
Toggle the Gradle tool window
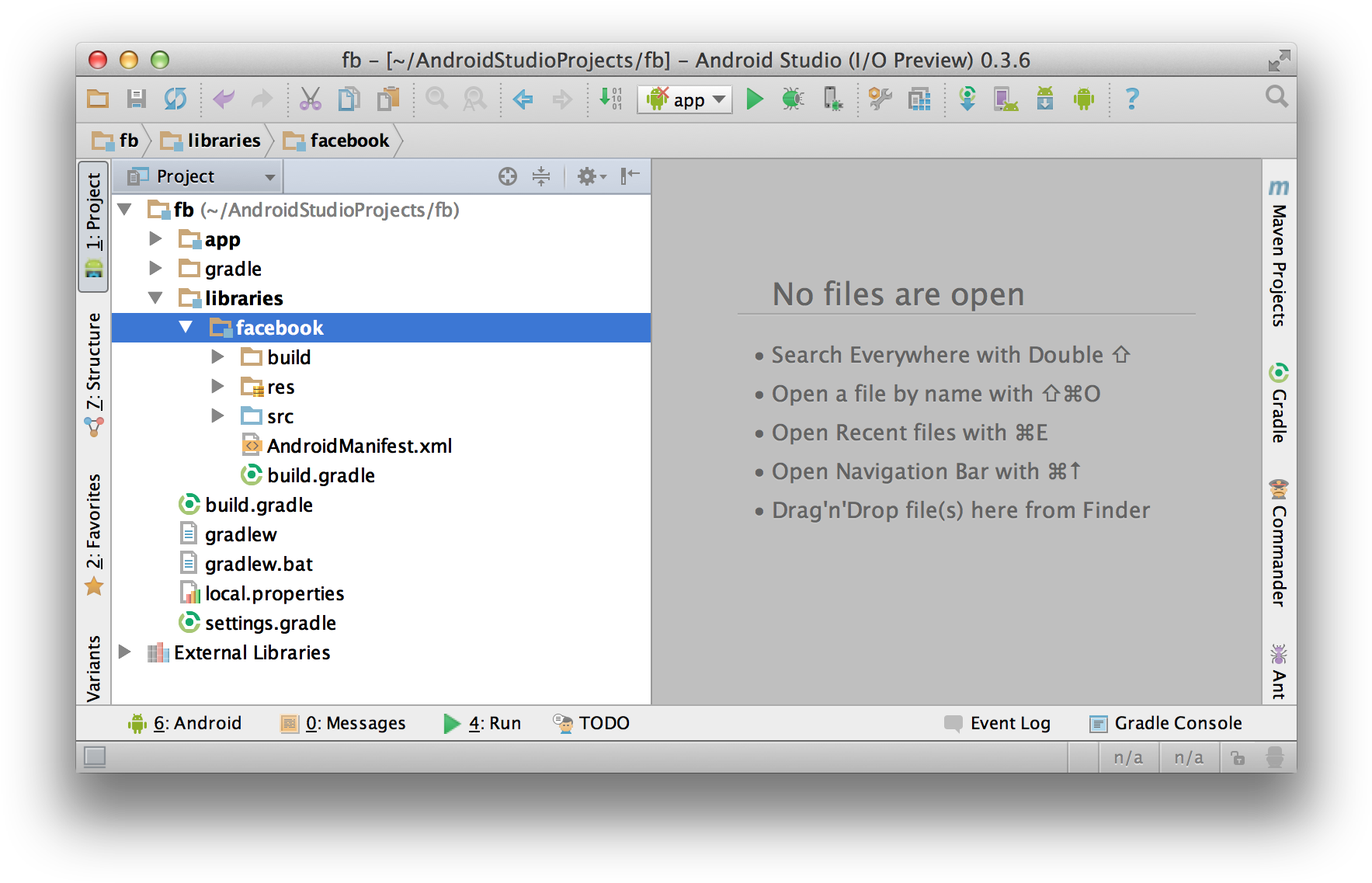(1278, 404)
